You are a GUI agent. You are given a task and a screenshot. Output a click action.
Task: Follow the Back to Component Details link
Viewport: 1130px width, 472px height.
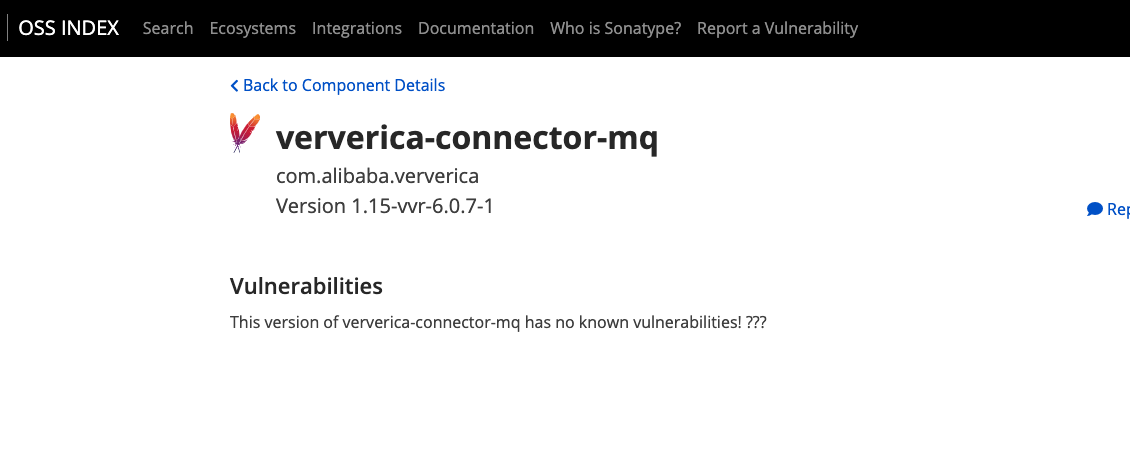click(344, 86)
